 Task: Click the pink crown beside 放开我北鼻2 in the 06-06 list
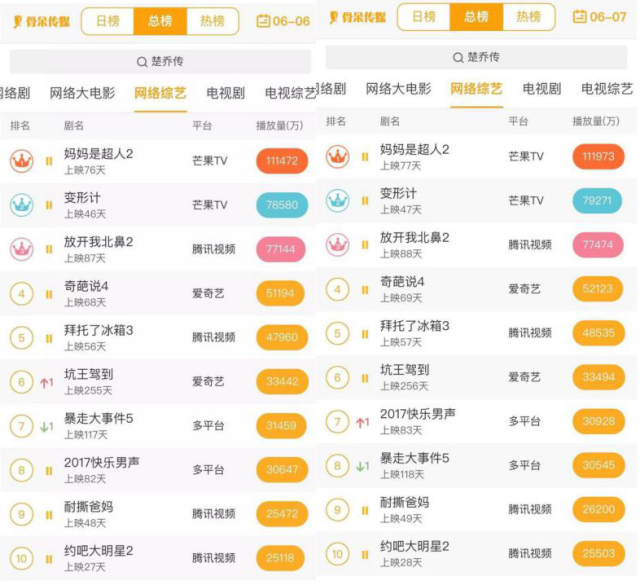coord(22,248)
